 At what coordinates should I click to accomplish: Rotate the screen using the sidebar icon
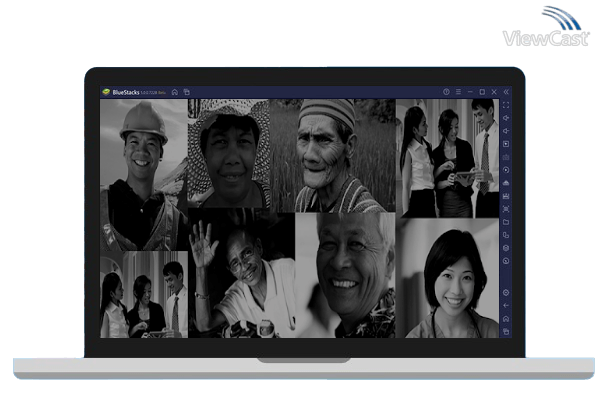coord(506,235)
